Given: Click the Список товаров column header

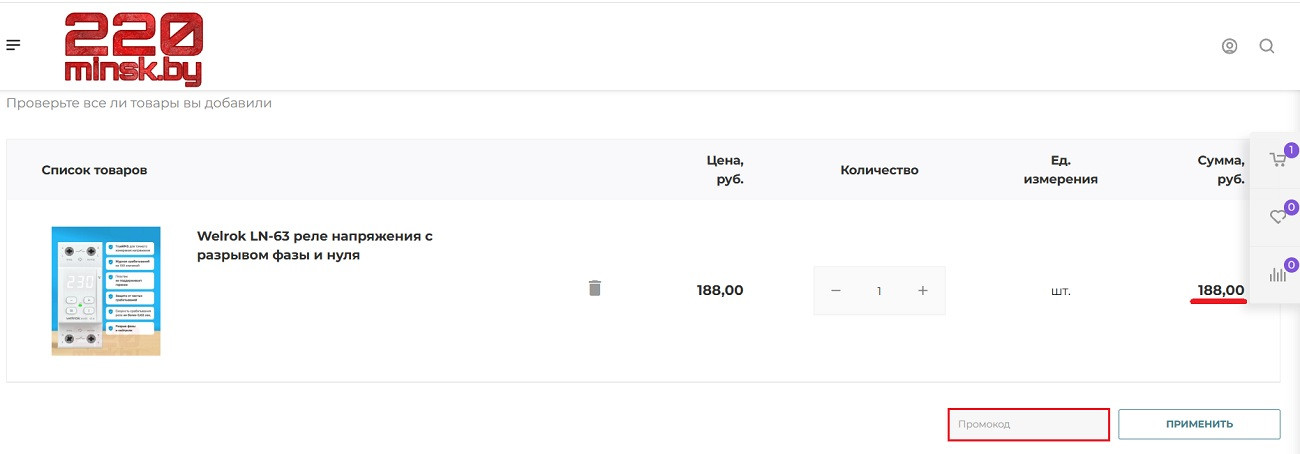Looking at the screenshot, I should (94, 170).
